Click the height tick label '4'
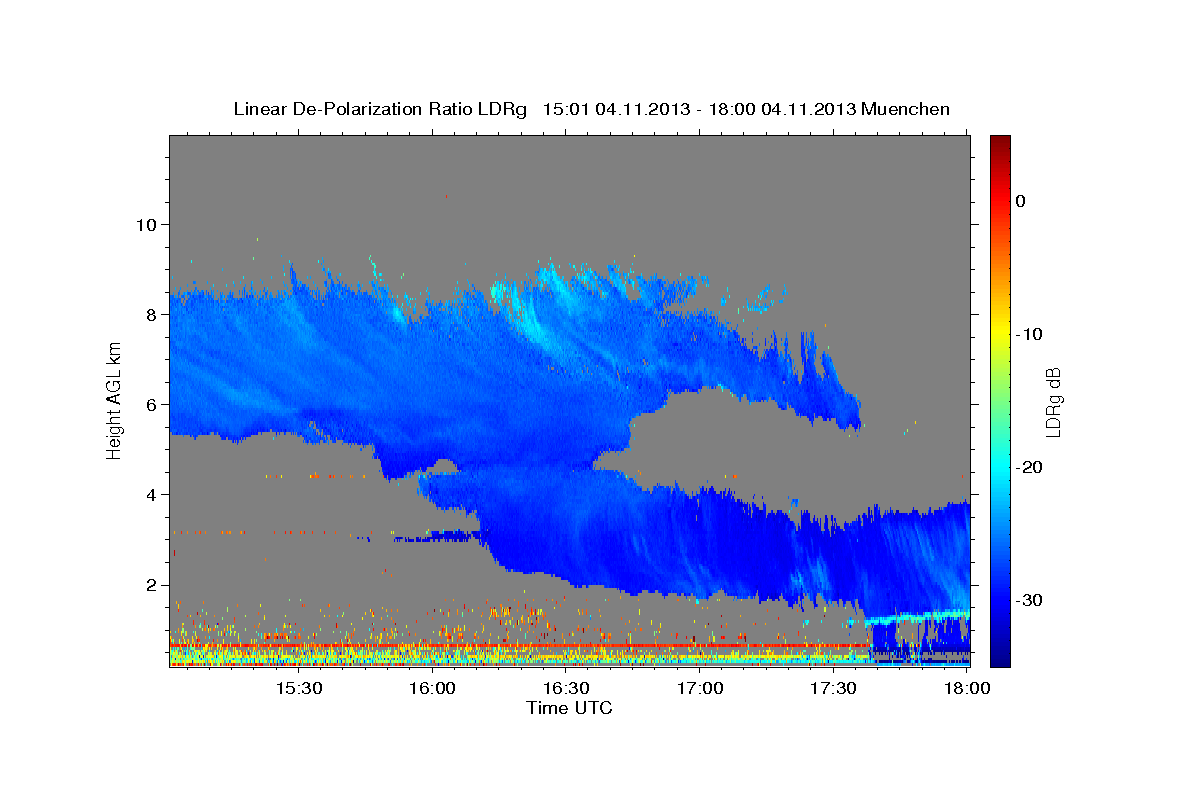The width and height of the screenshot is (1200, 800). point(152,494)
